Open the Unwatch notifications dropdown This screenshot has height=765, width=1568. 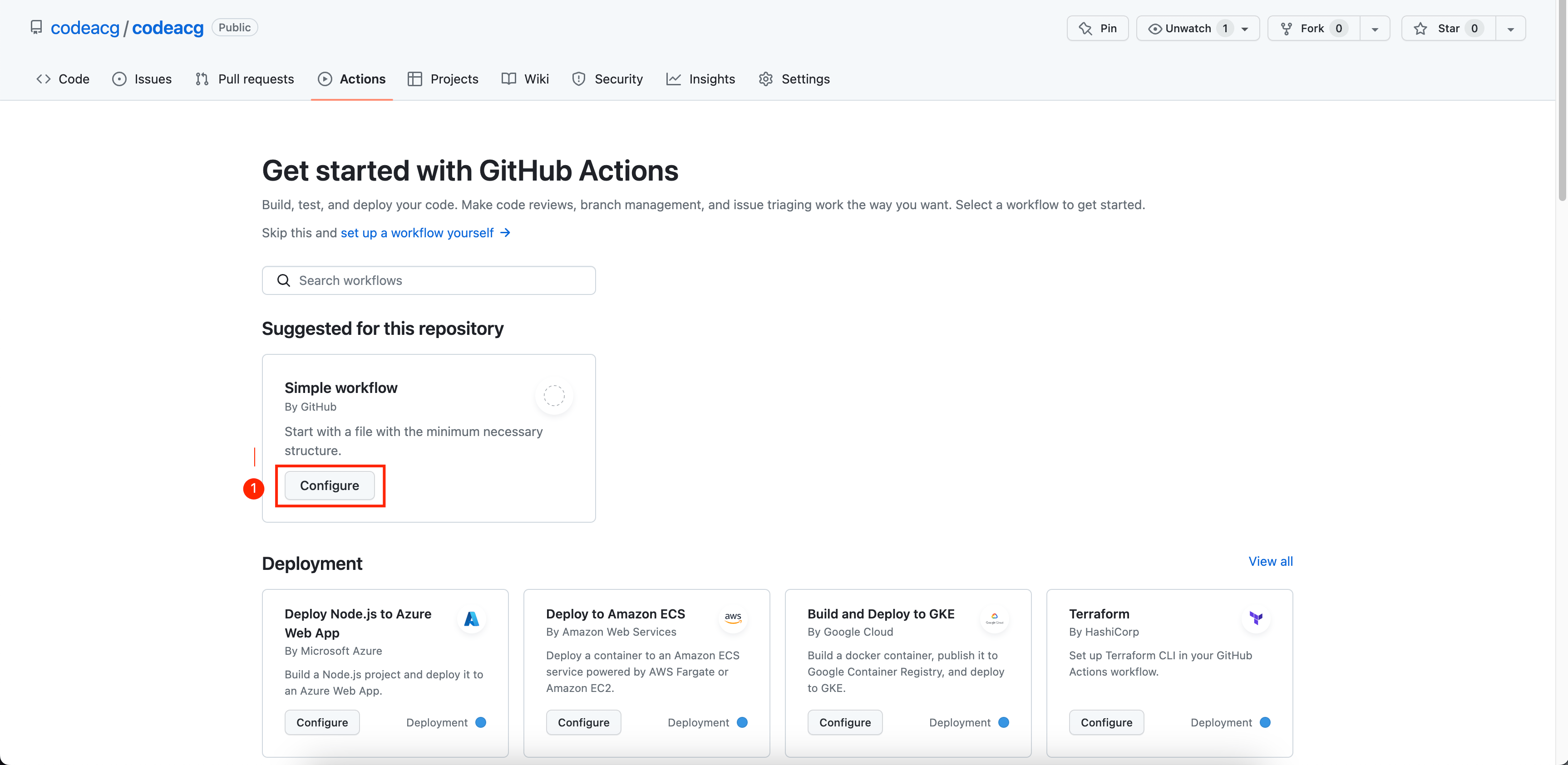1197,29
